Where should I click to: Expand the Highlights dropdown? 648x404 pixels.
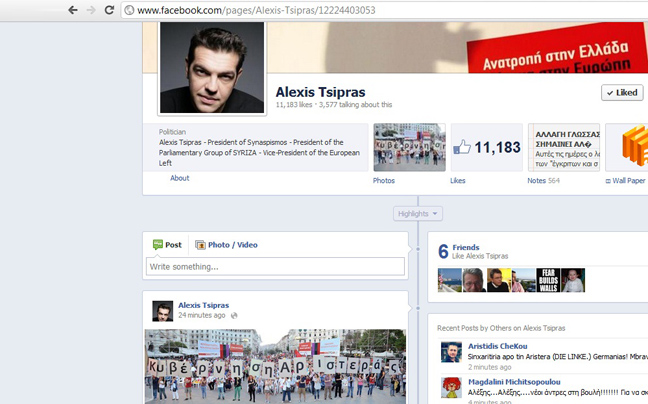[418, 214]
